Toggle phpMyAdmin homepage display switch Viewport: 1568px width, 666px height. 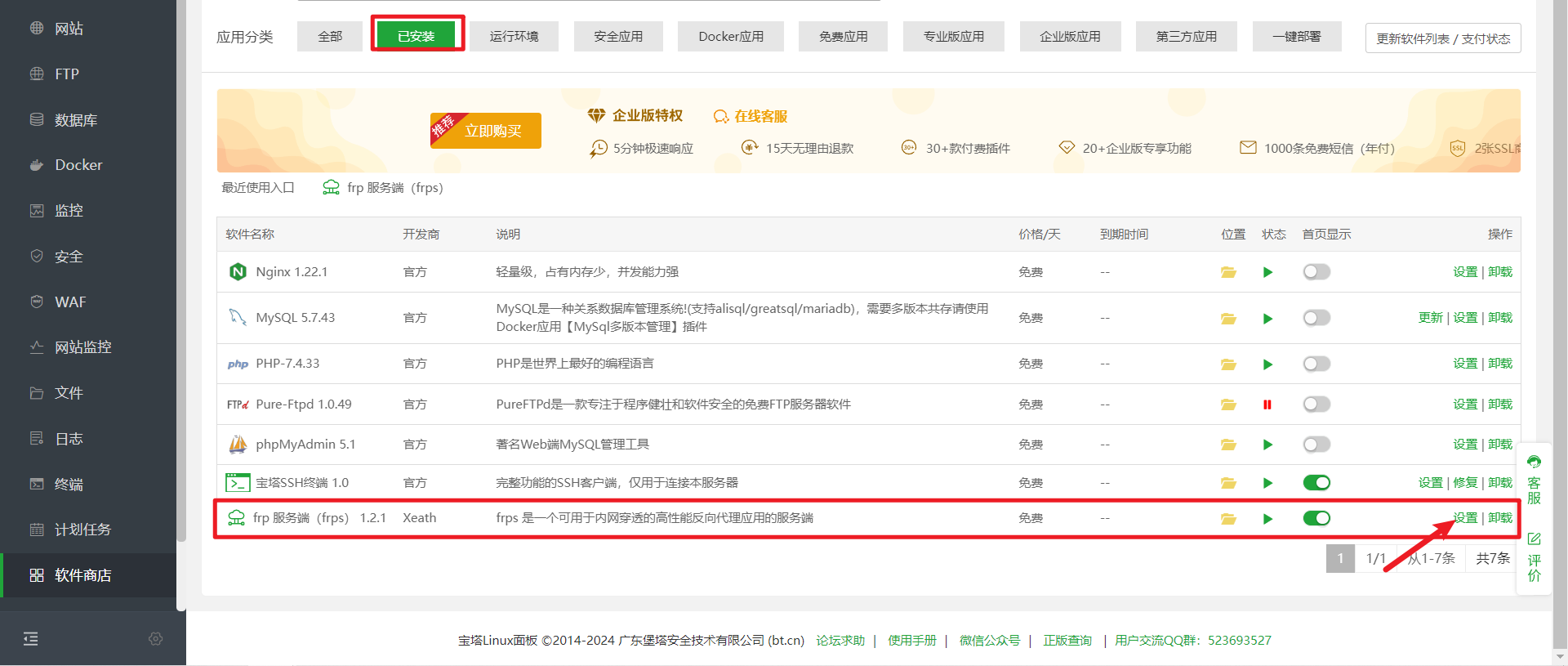(x=1316, y=445)
